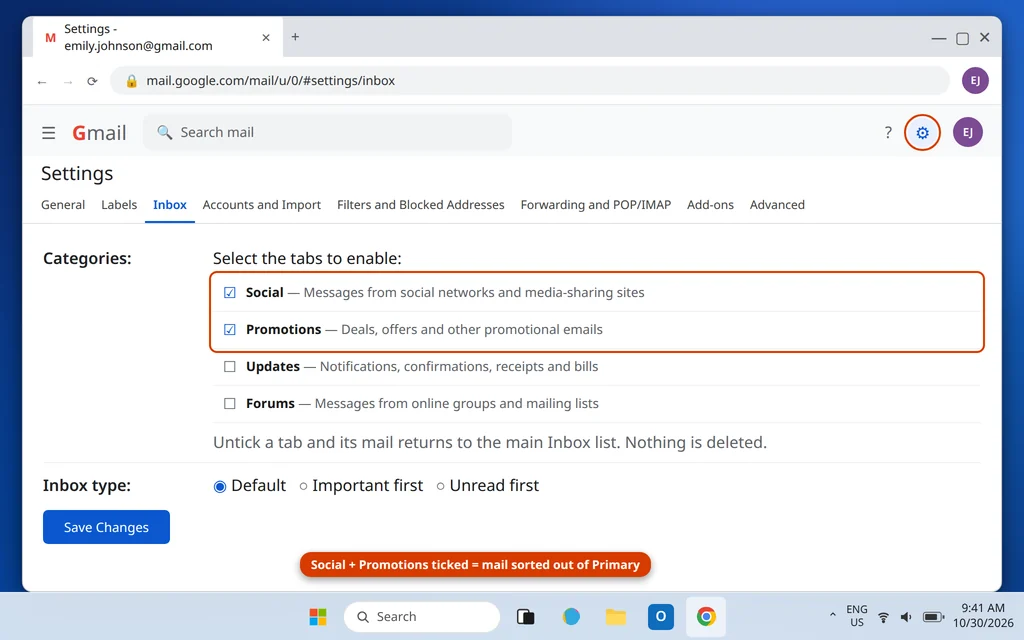Open File Explorer folder on taskbar

pyautogui.click(x=615, y=616)
